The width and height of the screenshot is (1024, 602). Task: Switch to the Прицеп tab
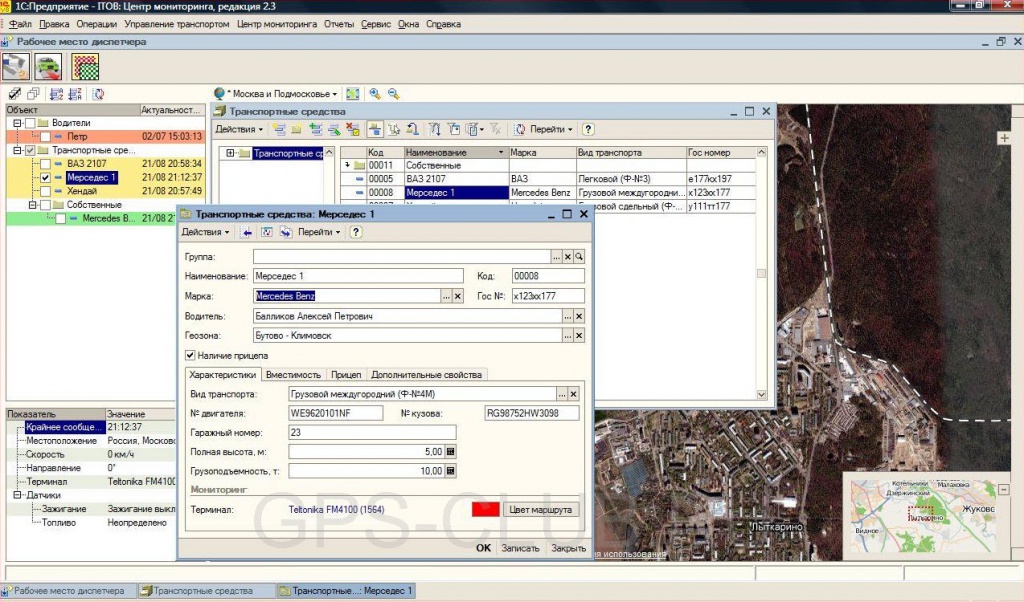point(346,375)
